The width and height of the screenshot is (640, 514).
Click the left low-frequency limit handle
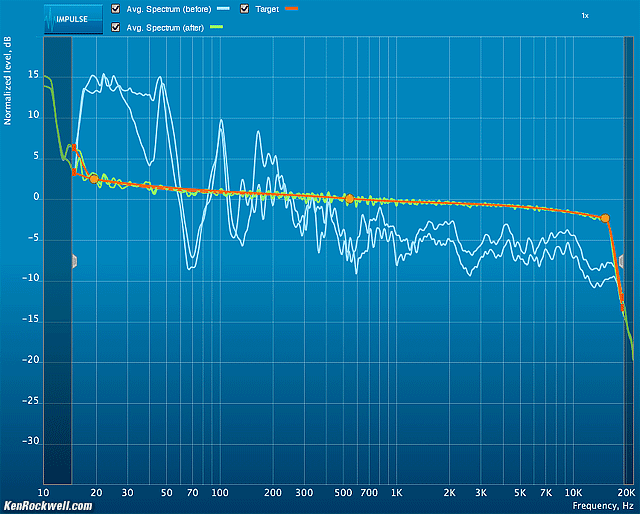(x=73, y=261)
